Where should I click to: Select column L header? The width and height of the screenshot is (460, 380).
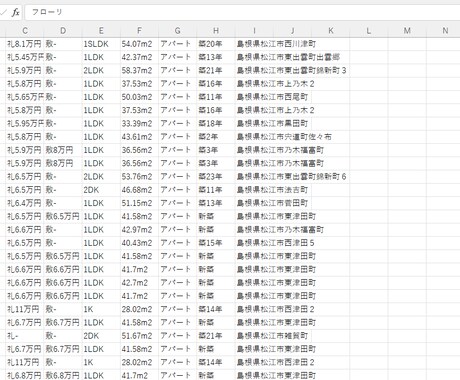(x=369, y=31)
